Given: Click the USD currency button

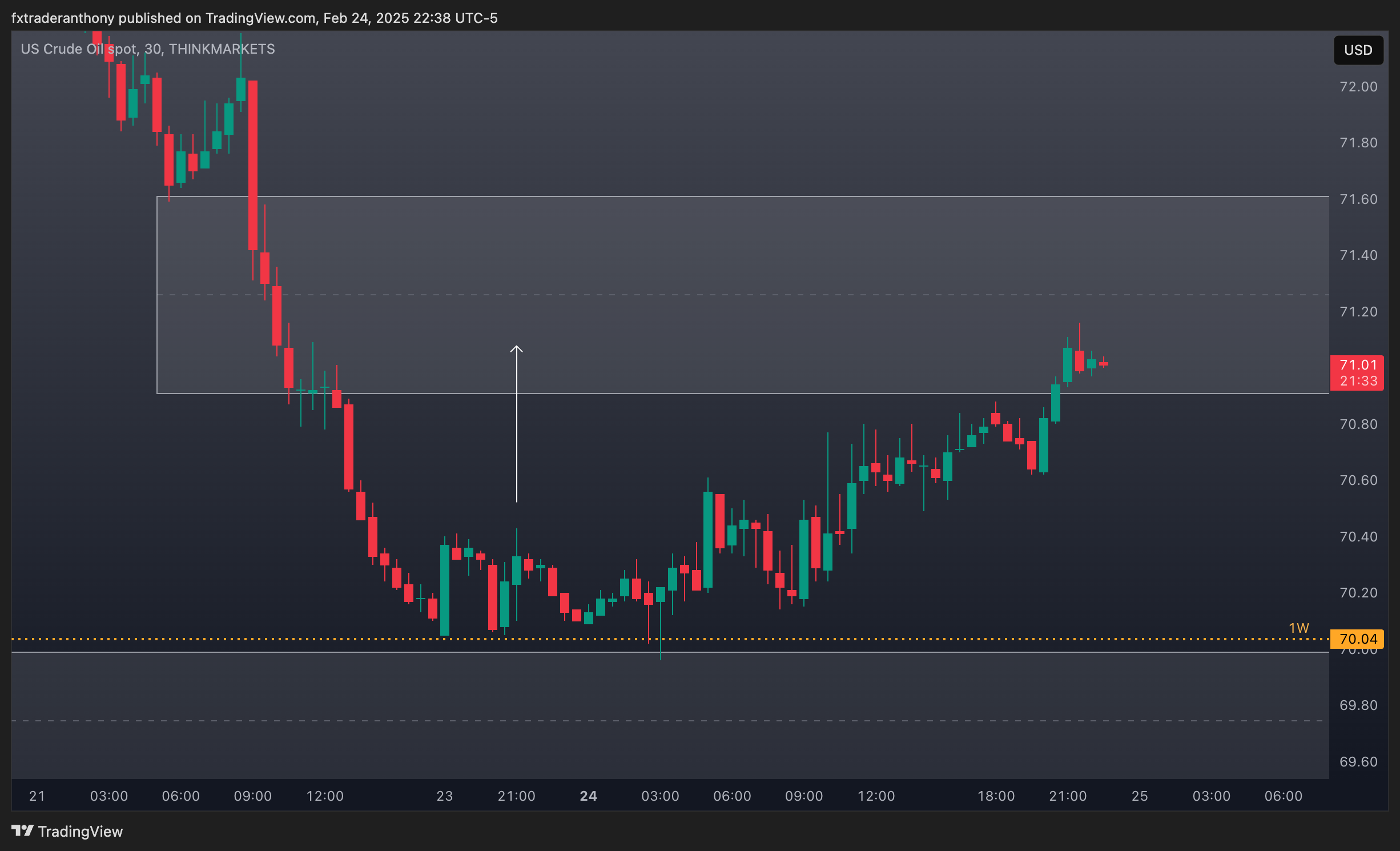Looking at the screenshot, I should 1358,50.
